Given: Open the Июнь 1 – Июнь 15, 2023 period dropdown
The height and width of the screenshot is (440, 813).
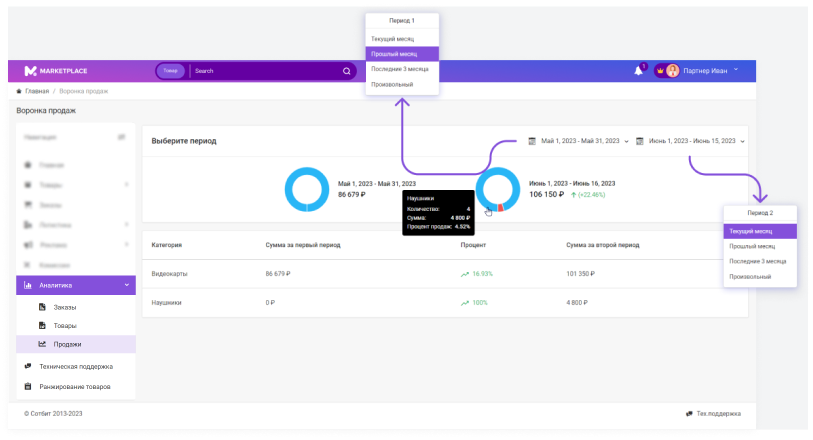Looking at the screenshot, I should point(692,141).
